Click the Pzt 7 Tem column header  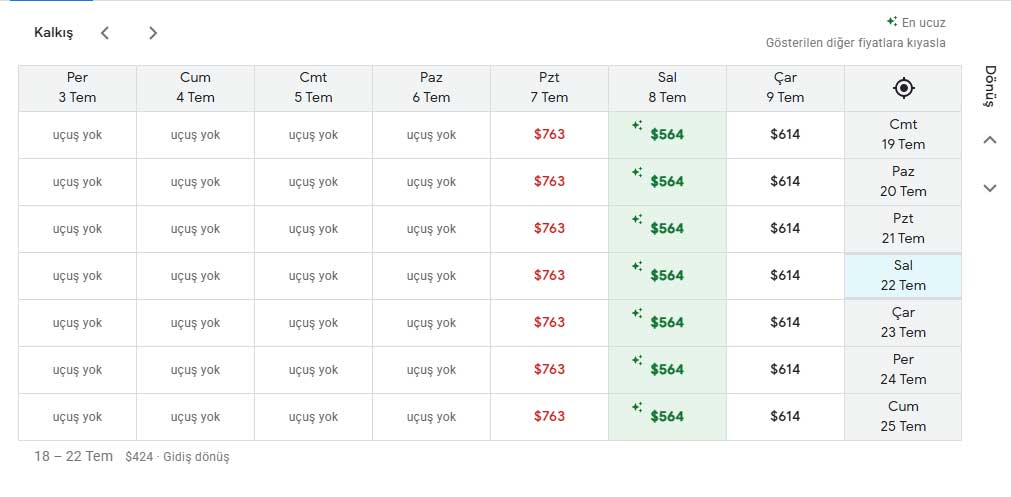point(549,88)
